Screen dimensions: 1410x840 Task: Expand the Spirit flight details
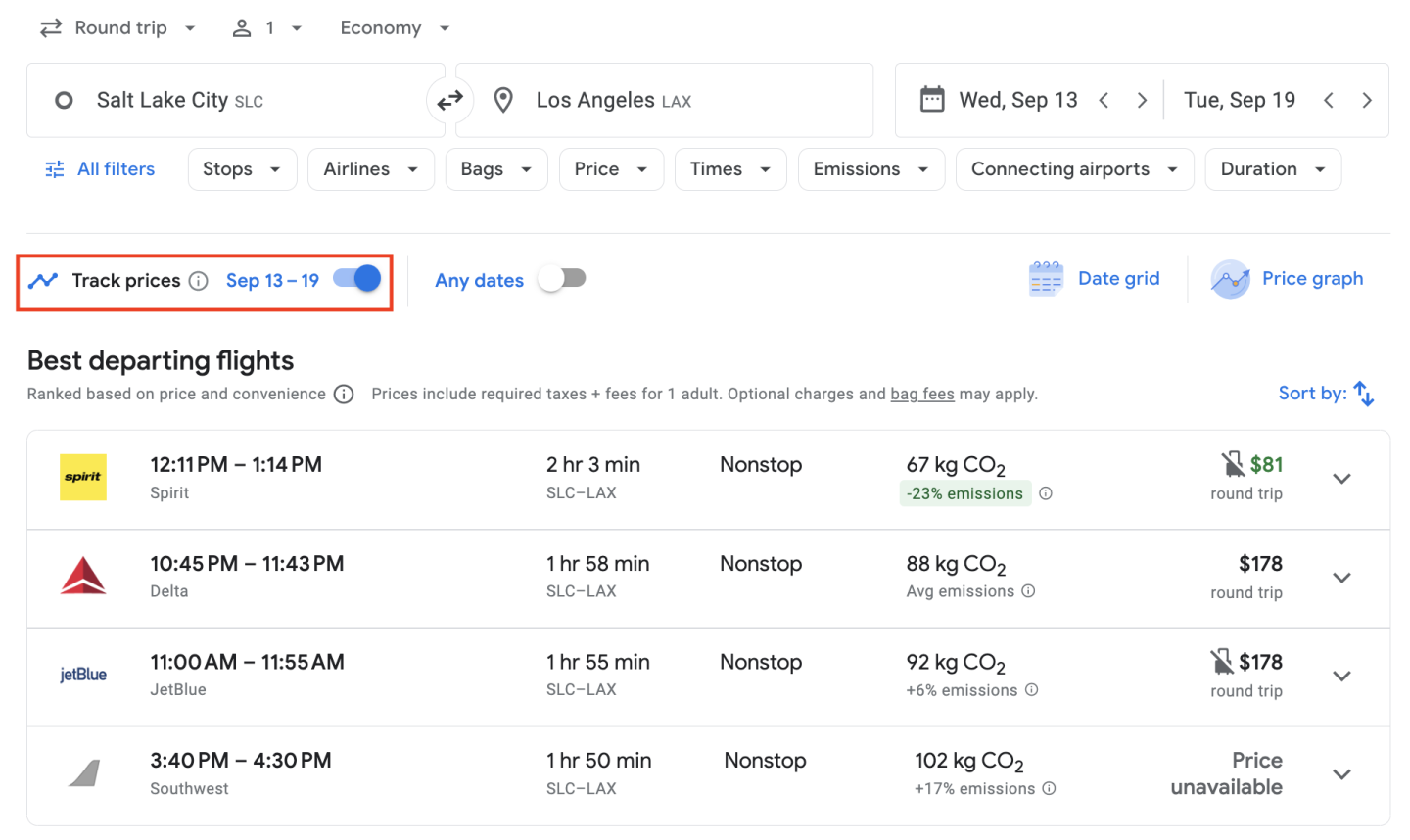[x=1341, y=479]
